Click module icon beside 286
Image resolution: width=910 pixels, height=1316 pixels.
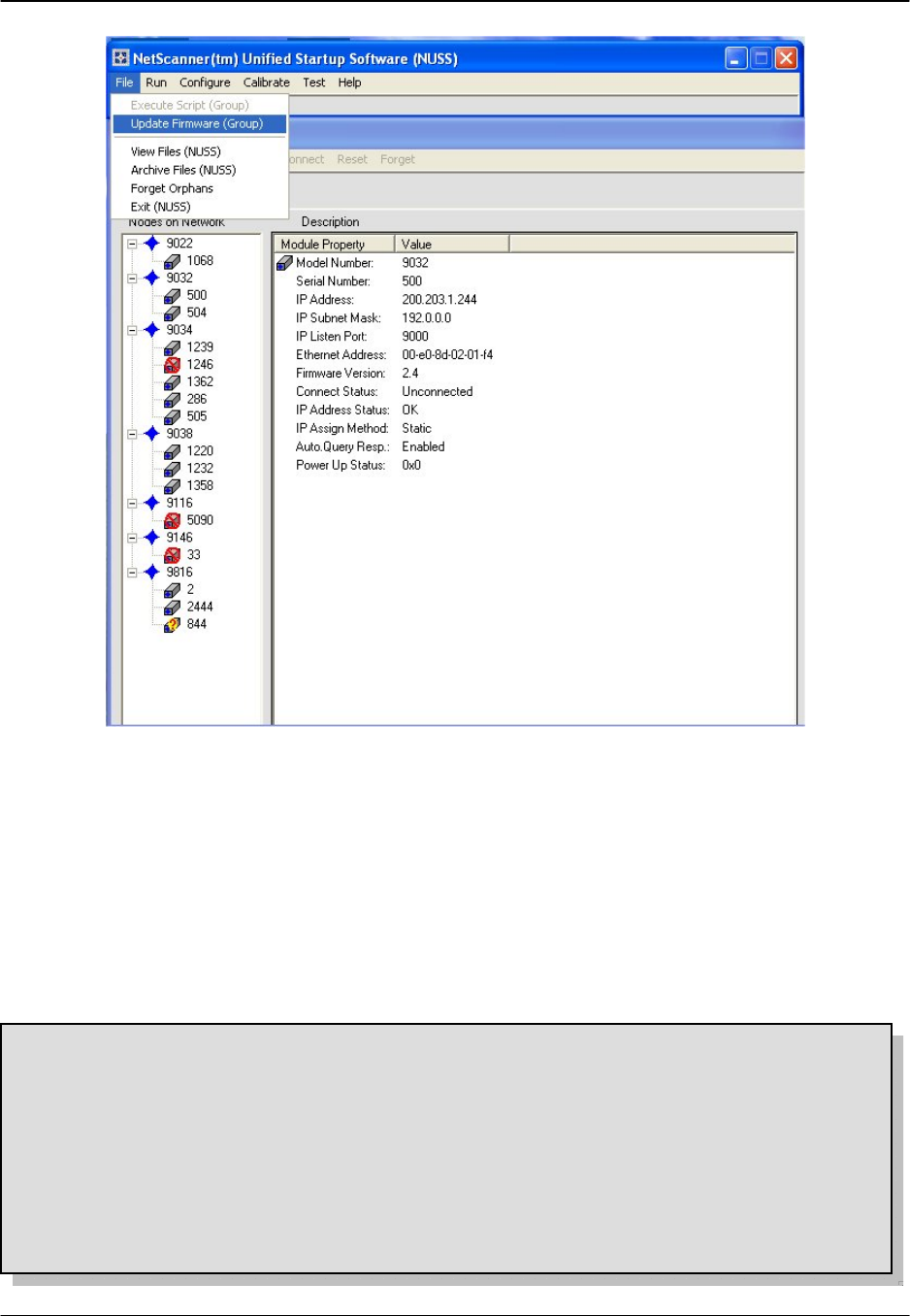click(x=173, y=400)
